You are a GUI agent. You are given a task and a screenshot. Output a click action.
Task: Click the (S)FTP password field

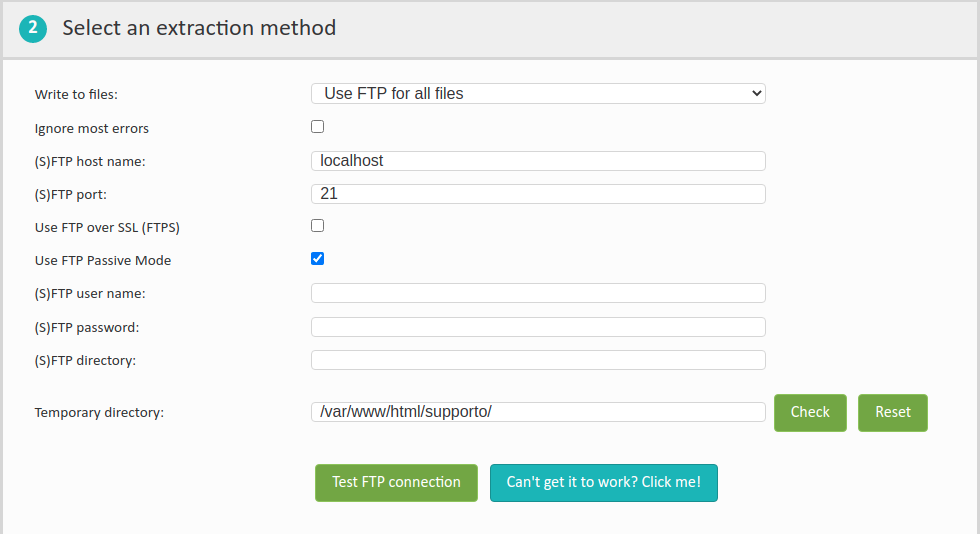pyautogui.click(x=538, y=327)
